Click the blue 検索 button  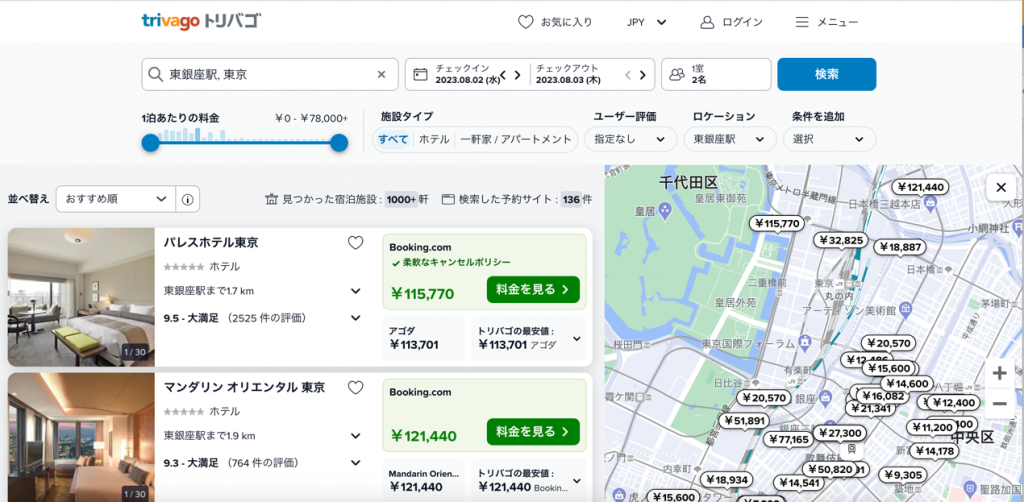(827, 74)
